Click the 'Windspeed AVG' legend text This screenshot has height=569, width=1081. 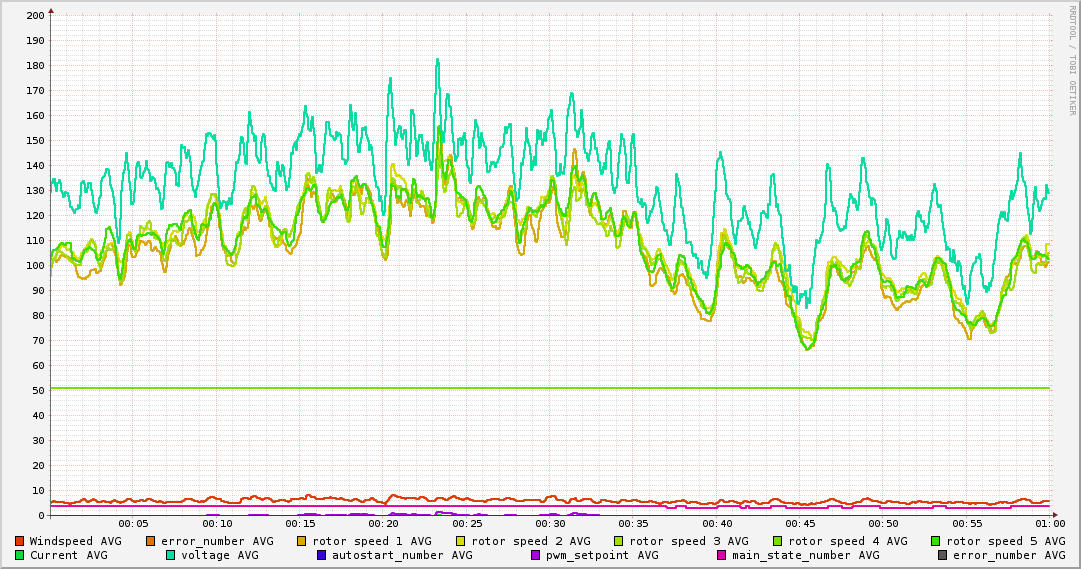coord(75,541)
